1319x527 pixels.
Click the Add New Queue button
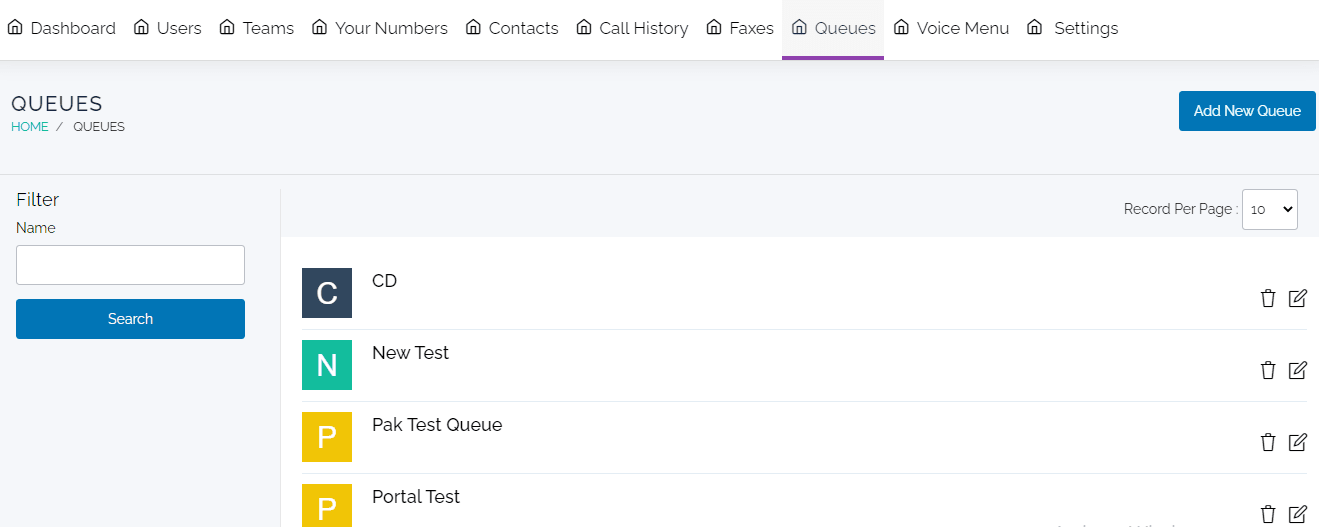1247,111
